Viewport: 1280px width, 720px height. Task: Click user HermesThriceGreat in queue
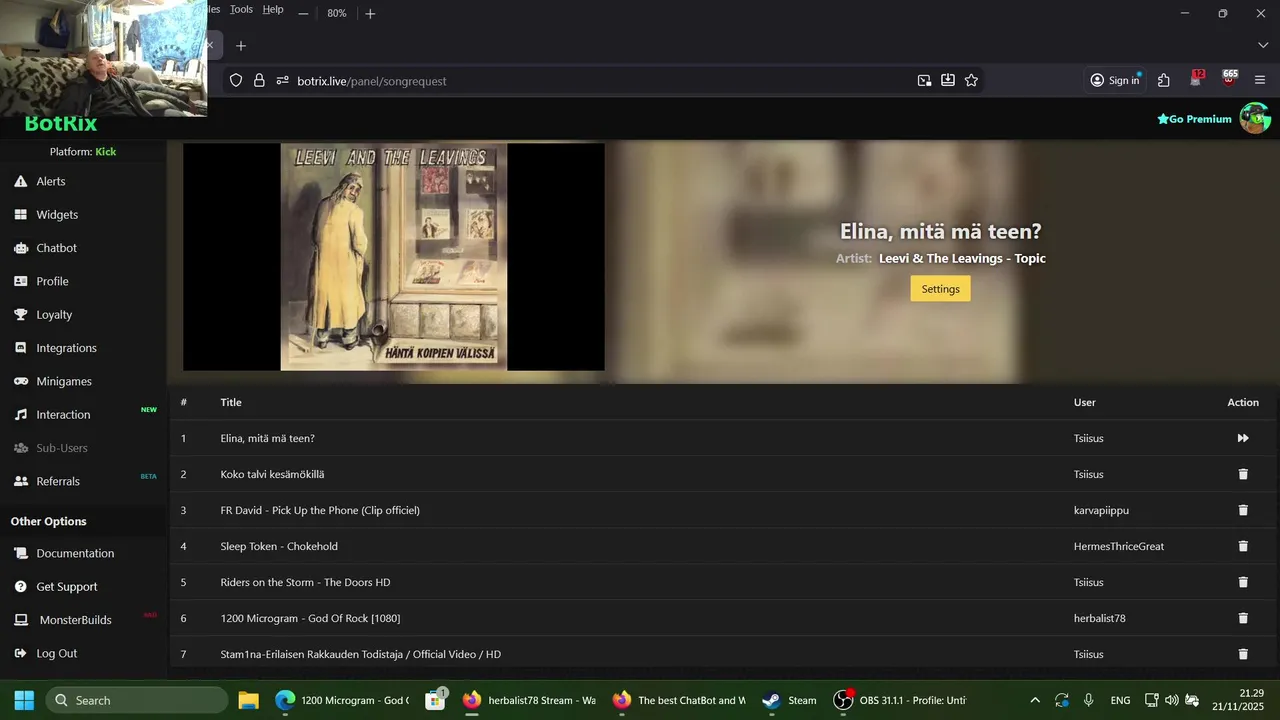[1118, 546]
